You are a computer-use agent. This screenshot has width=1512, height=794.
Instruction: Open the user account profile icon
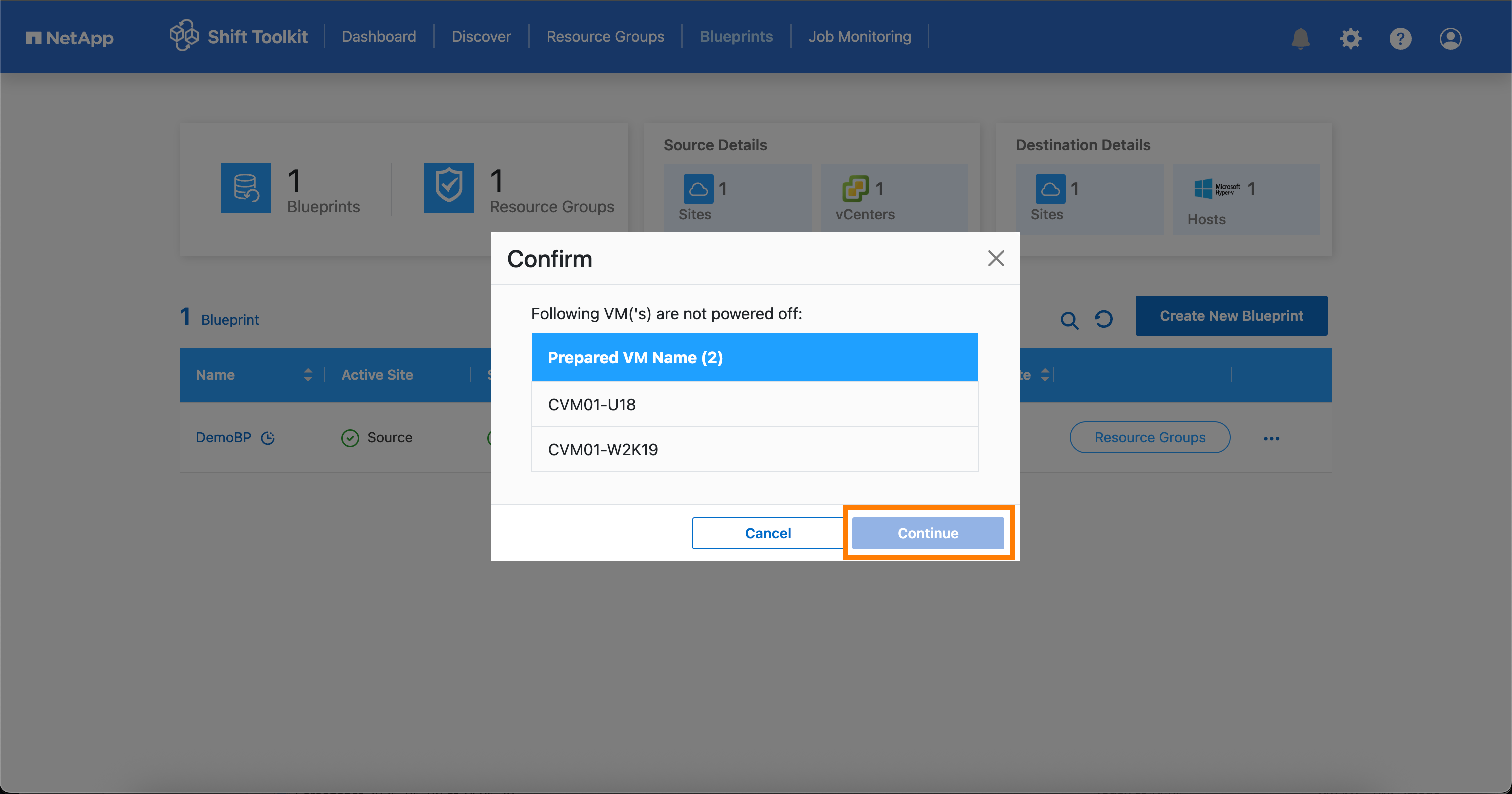pyautogui.click(x=1450, y=38)
